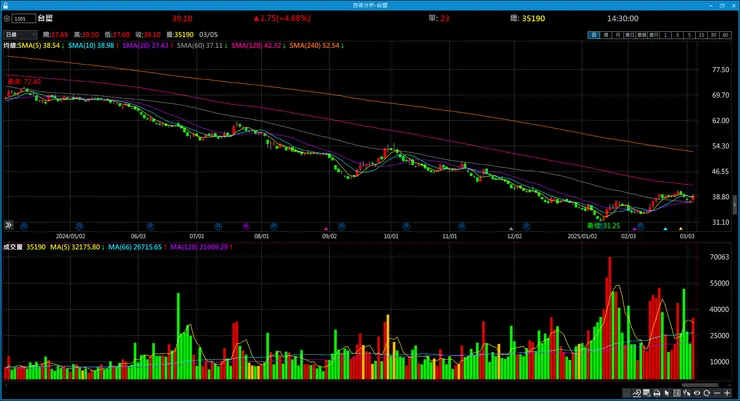
Task: Select the arrow cursor tool icon
Action: [x=666, y=393]
